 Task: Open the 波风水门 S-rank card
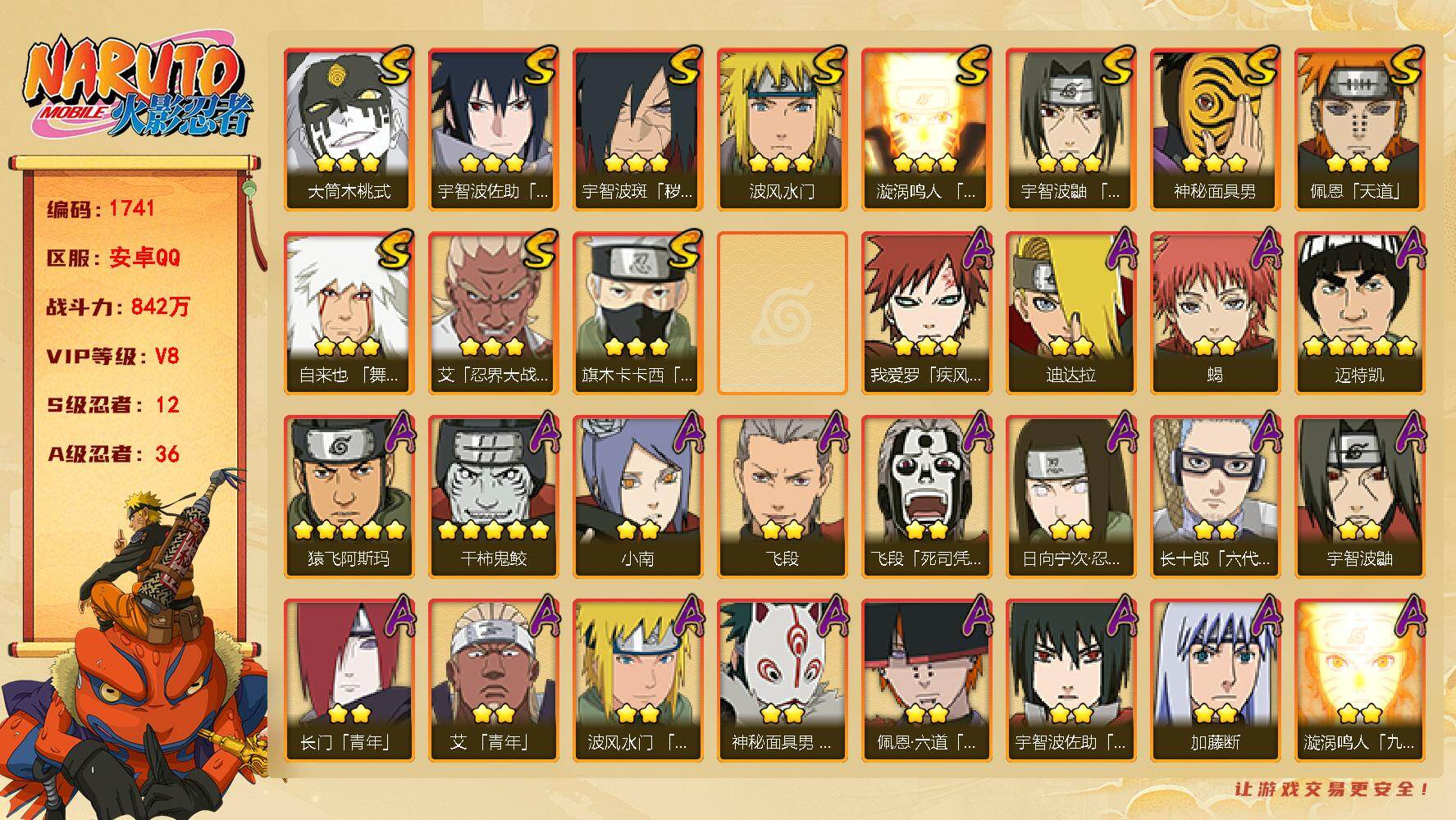783,130
